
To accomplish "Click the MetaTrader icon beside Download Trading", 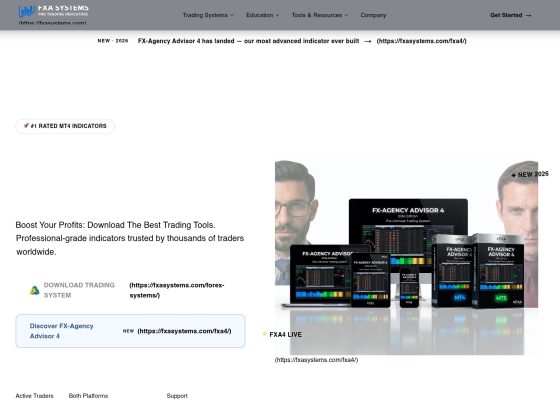I will click(34, 290).
